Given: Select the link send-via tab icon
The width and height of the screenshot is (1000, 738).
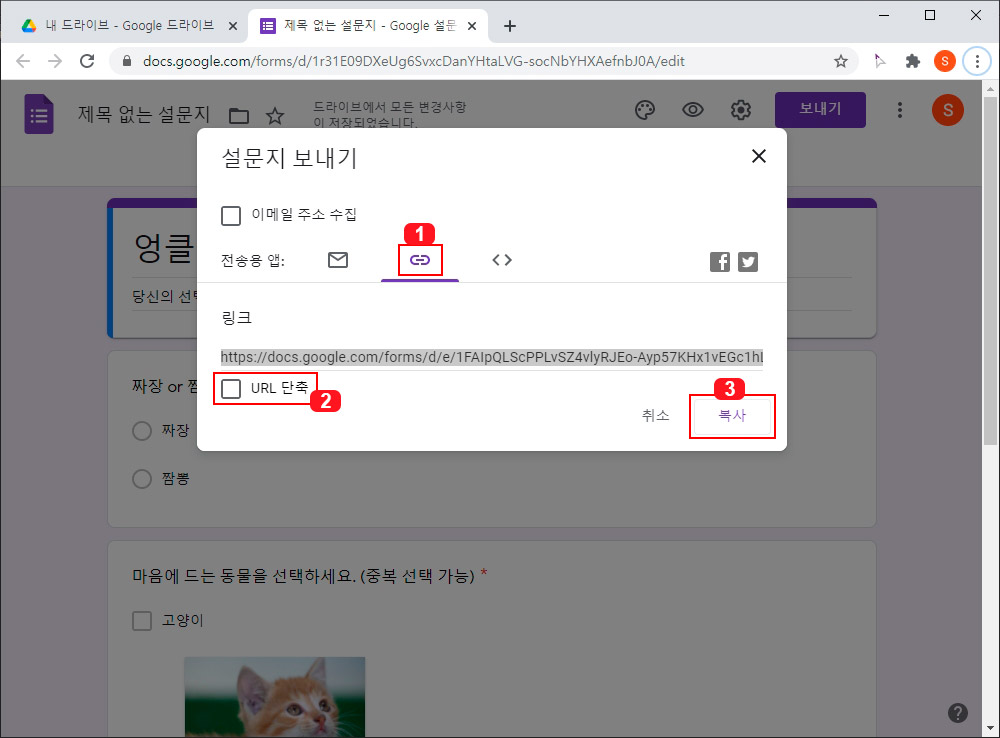Looking at the screenshot, I should click(x=420, y=260).
